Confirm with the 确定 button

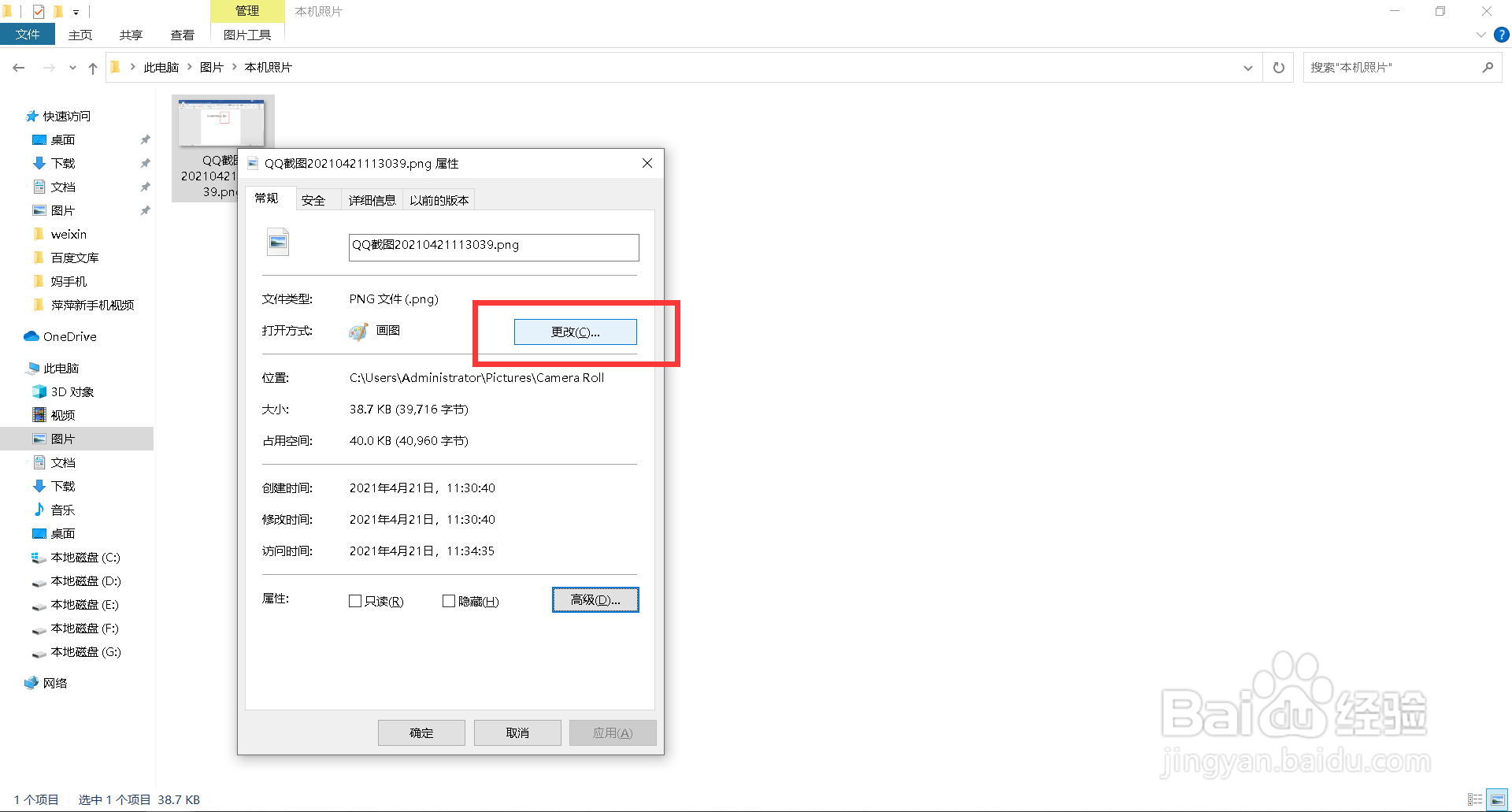click(x=421, y=732)
